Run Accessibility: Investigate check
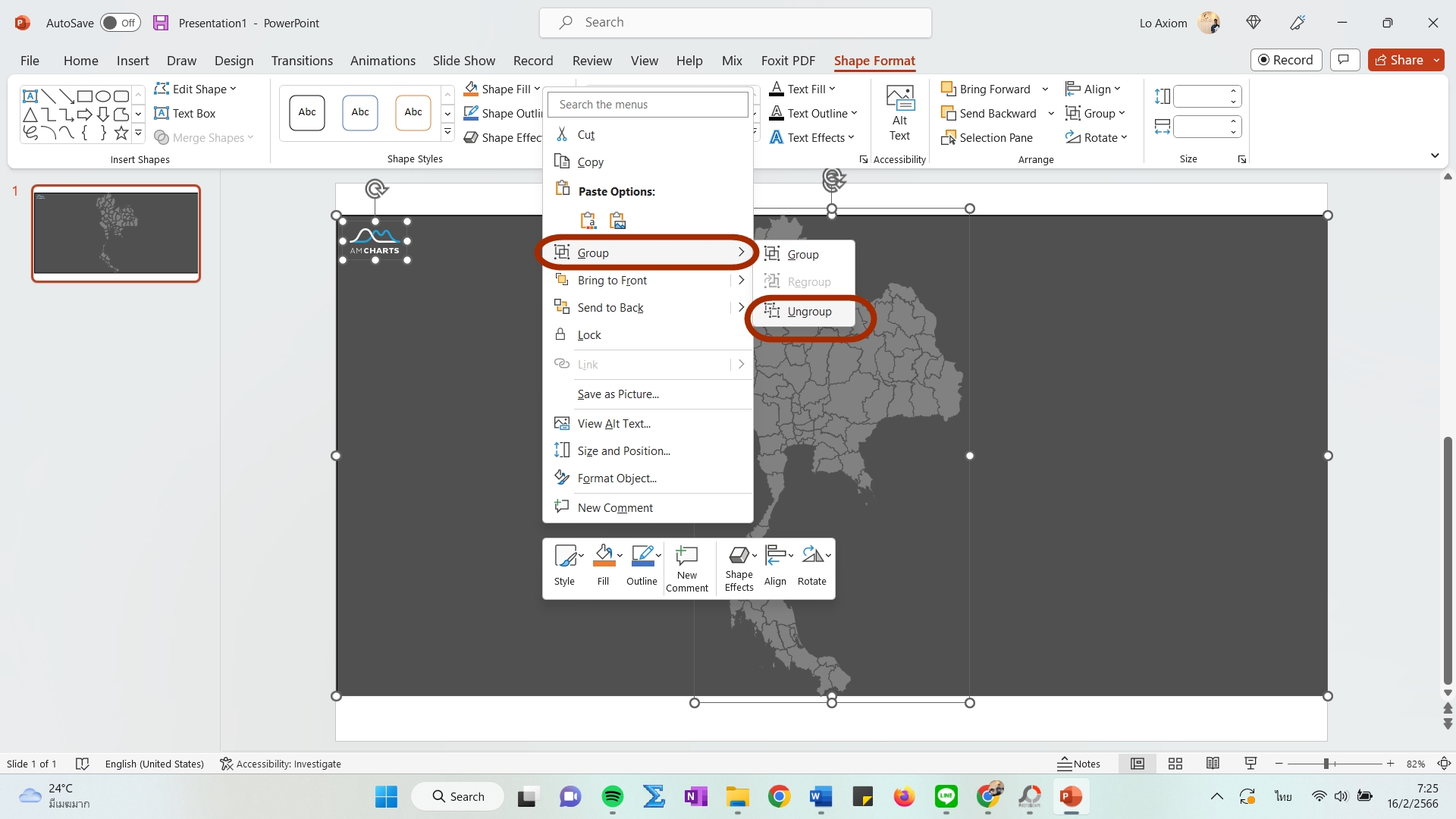This screenshot has height=819, width=1456. (x=281, y=764)
